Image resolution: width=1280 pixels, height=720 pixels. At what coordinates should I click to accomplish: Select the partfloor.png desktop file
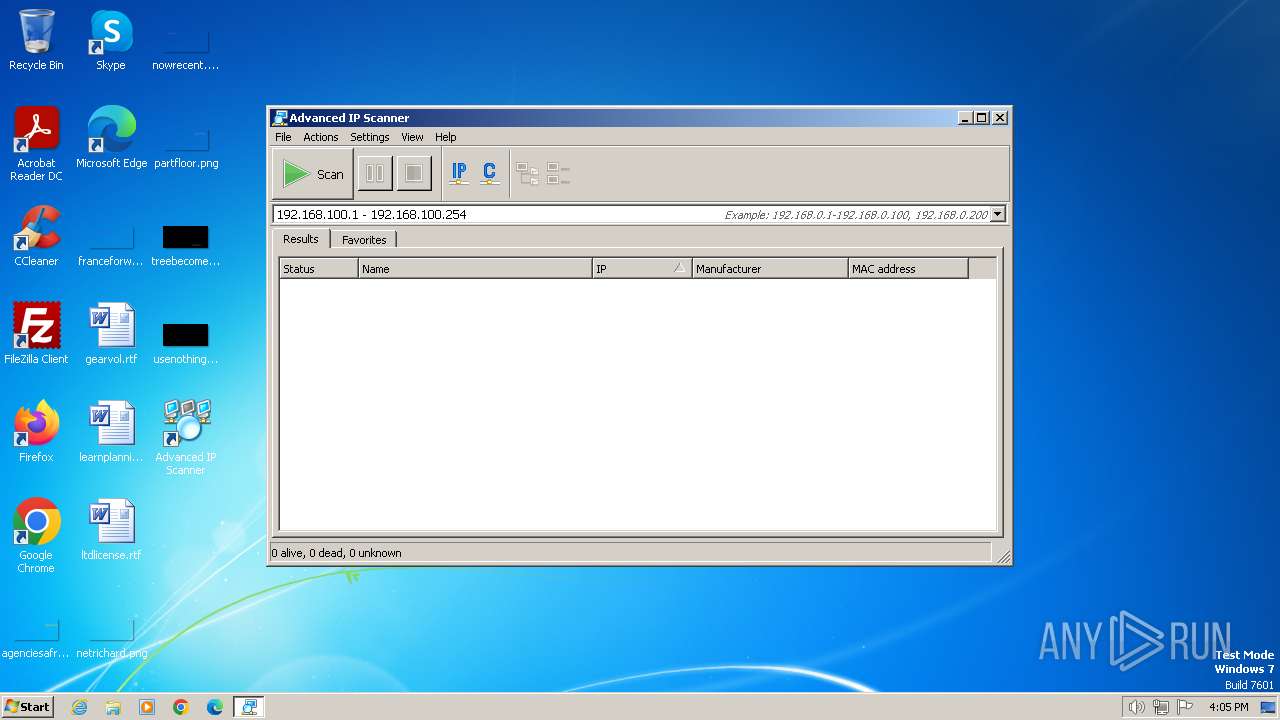point(186,148)
